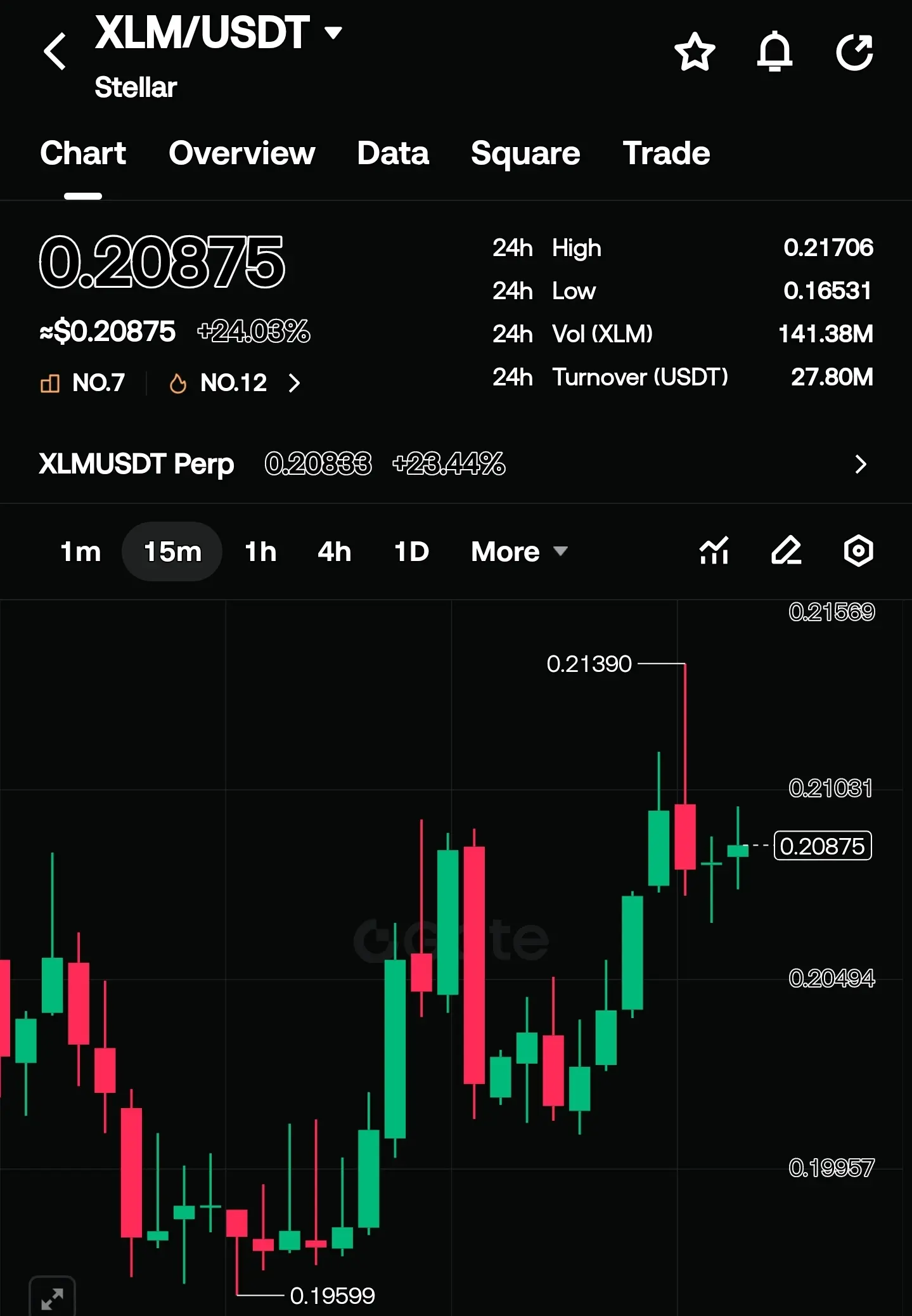Open the Data tab
Viewport: 912px width, 1316px height.
coord(393,153)
